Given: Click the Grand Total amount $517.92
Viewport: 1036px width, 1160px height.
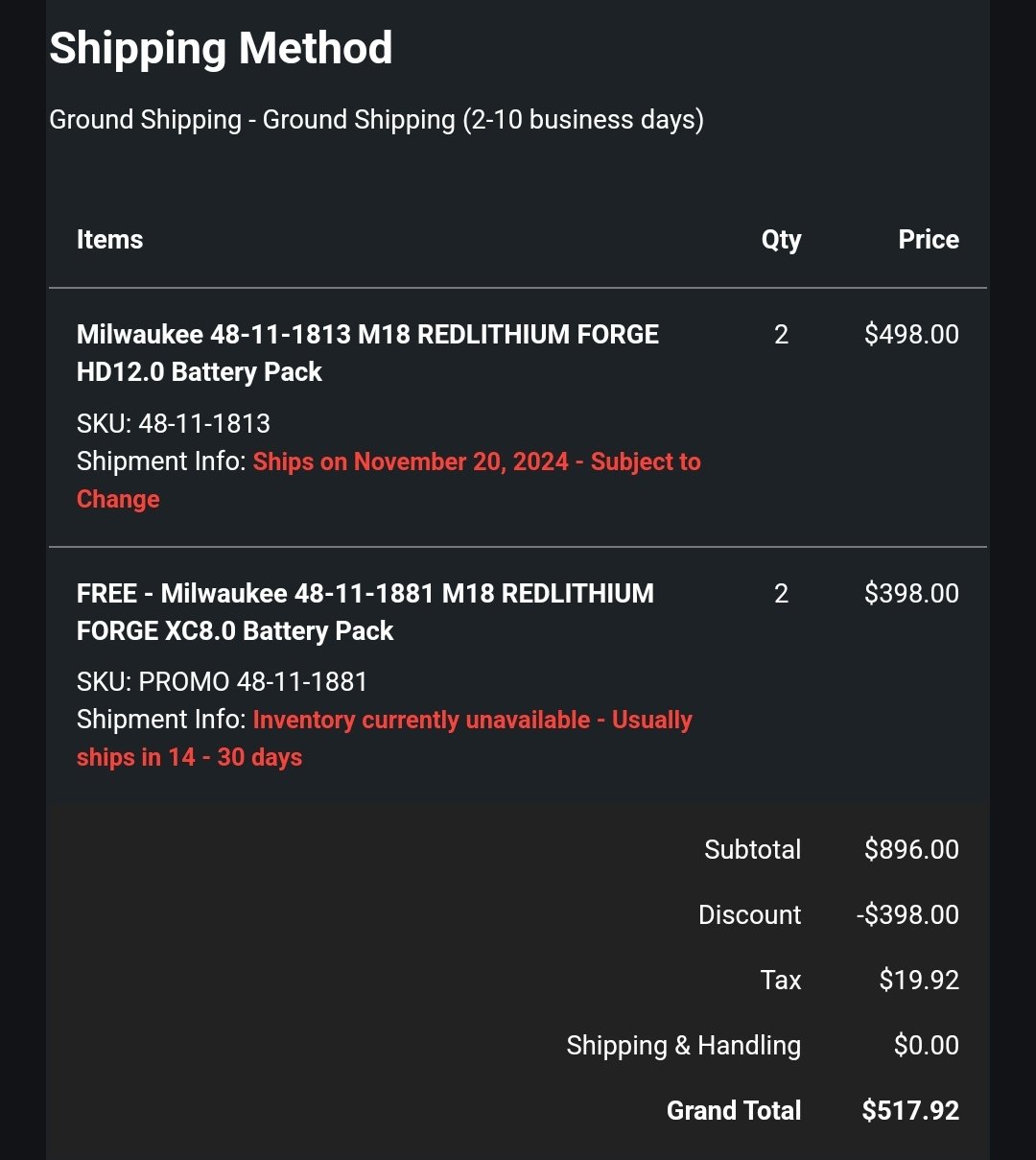Looking at the screenshot, I should pos(910,1110).
